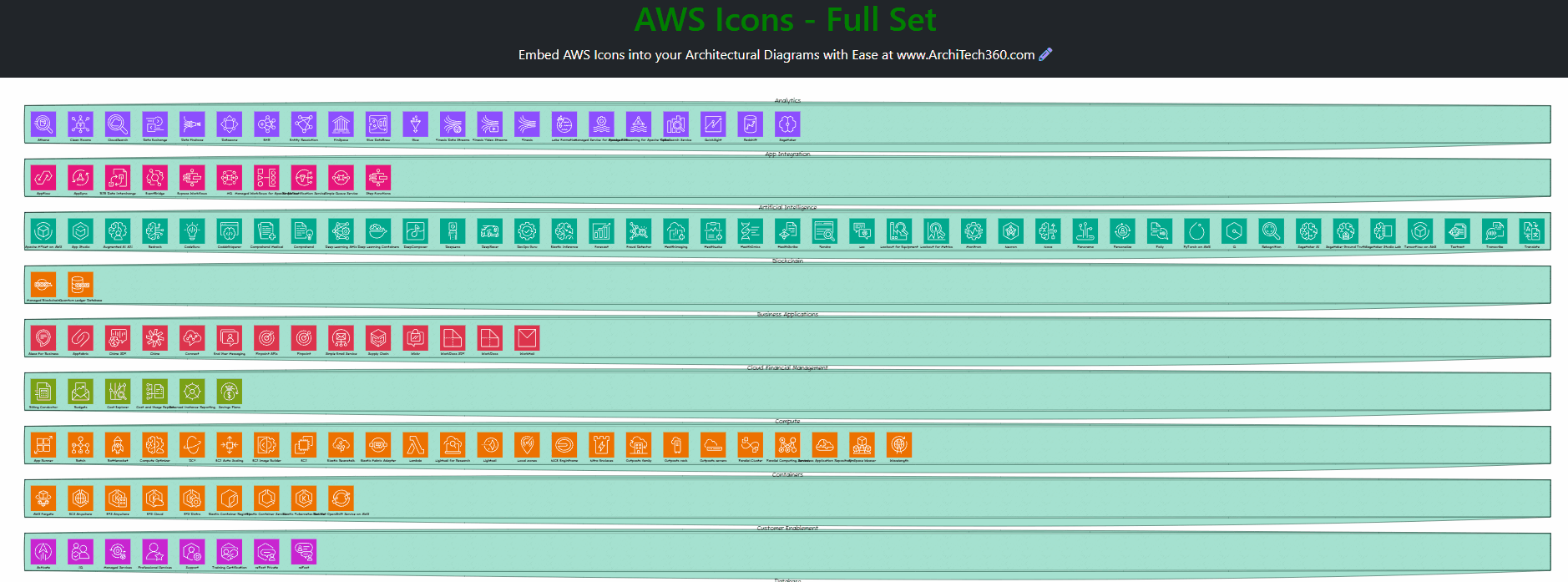The image size is (1568, 582).
Task: Click the DeepRacer car icon
Action: (x=489, y=231)
